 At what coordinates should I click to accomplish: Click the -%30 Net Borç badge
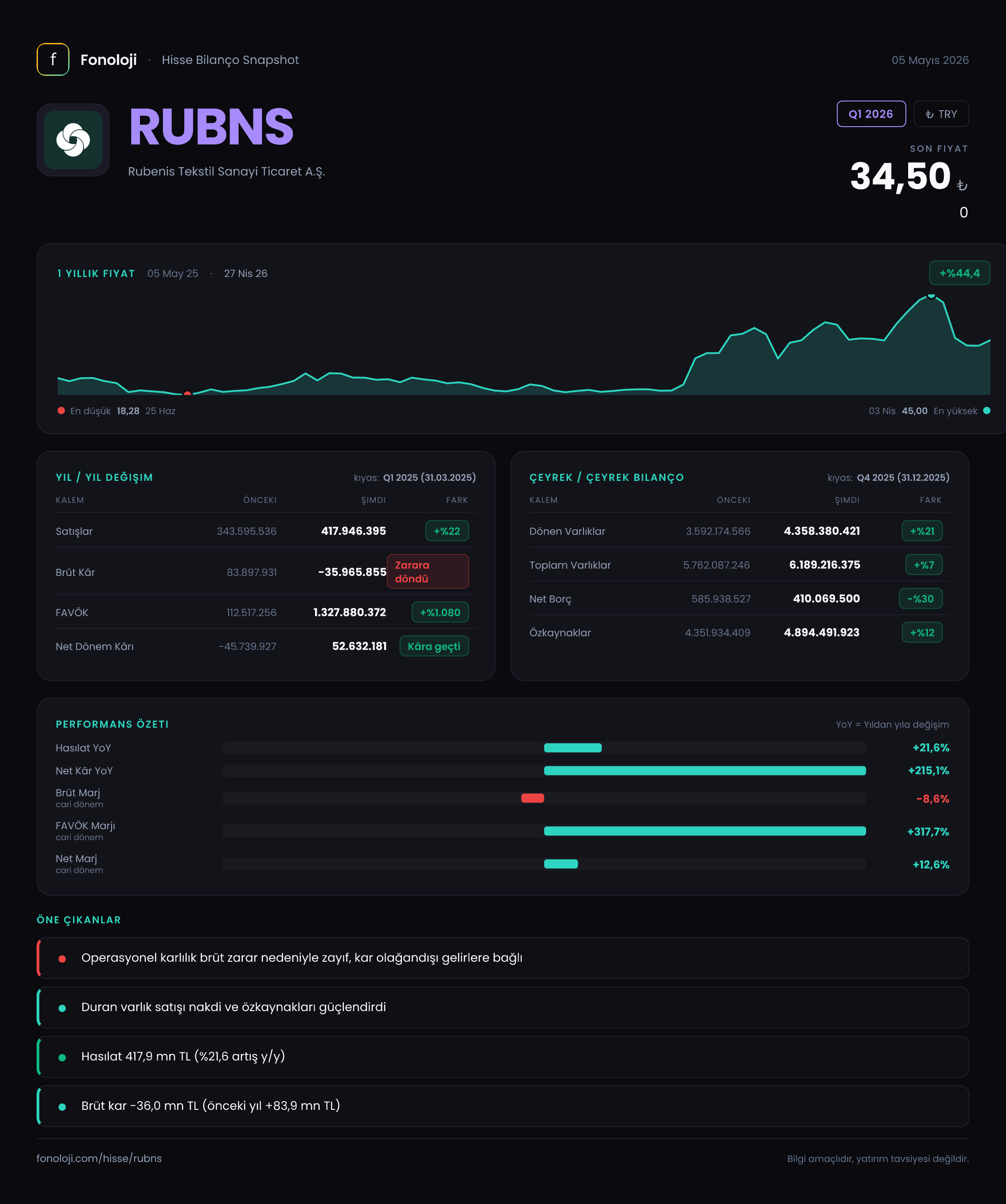coord(920,598)
